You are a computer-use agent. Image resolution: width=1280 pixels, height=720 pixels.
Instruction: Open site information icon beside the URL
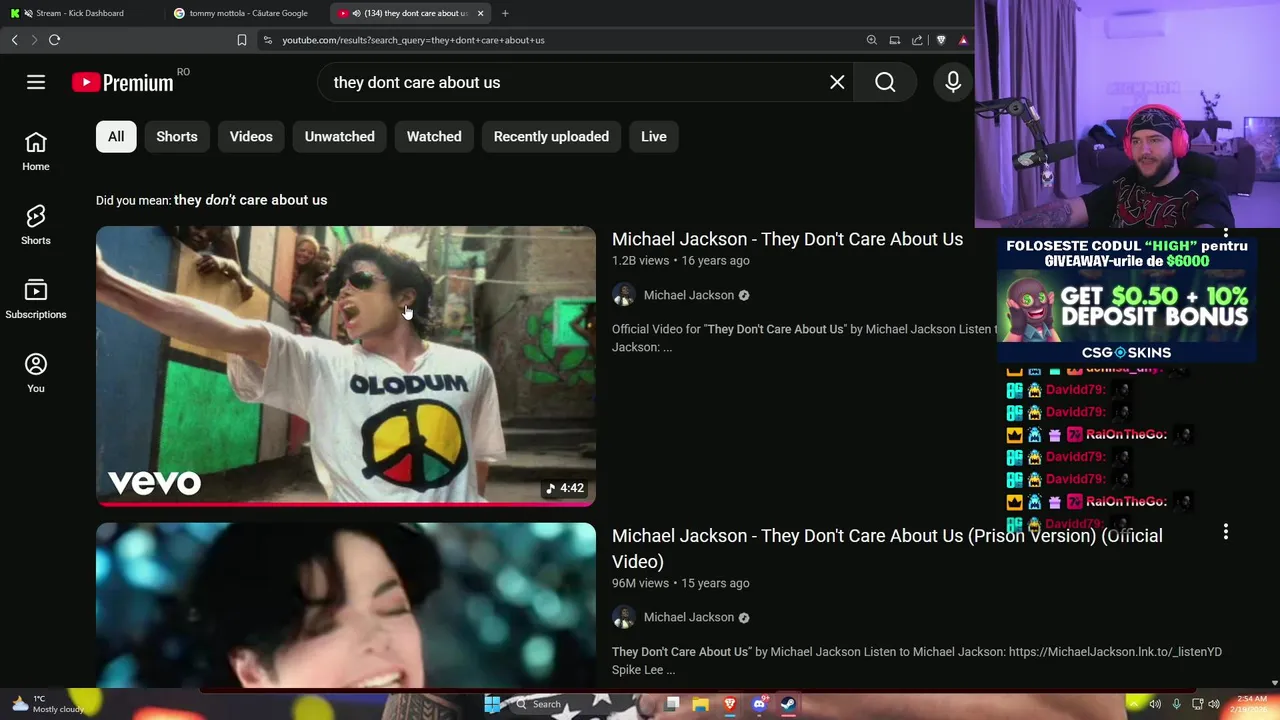267,40
